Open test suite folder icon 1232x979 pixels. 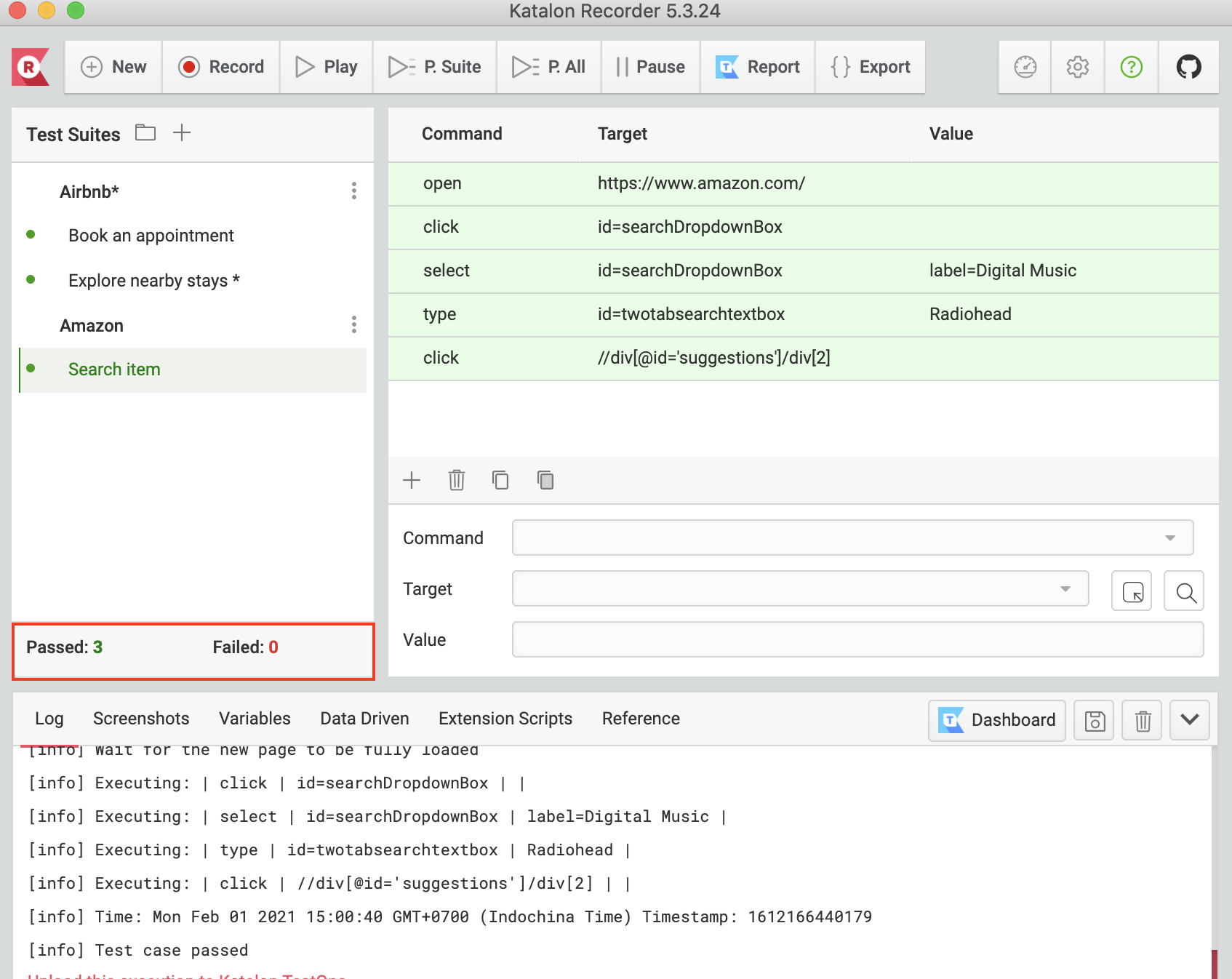pos(145,132)
